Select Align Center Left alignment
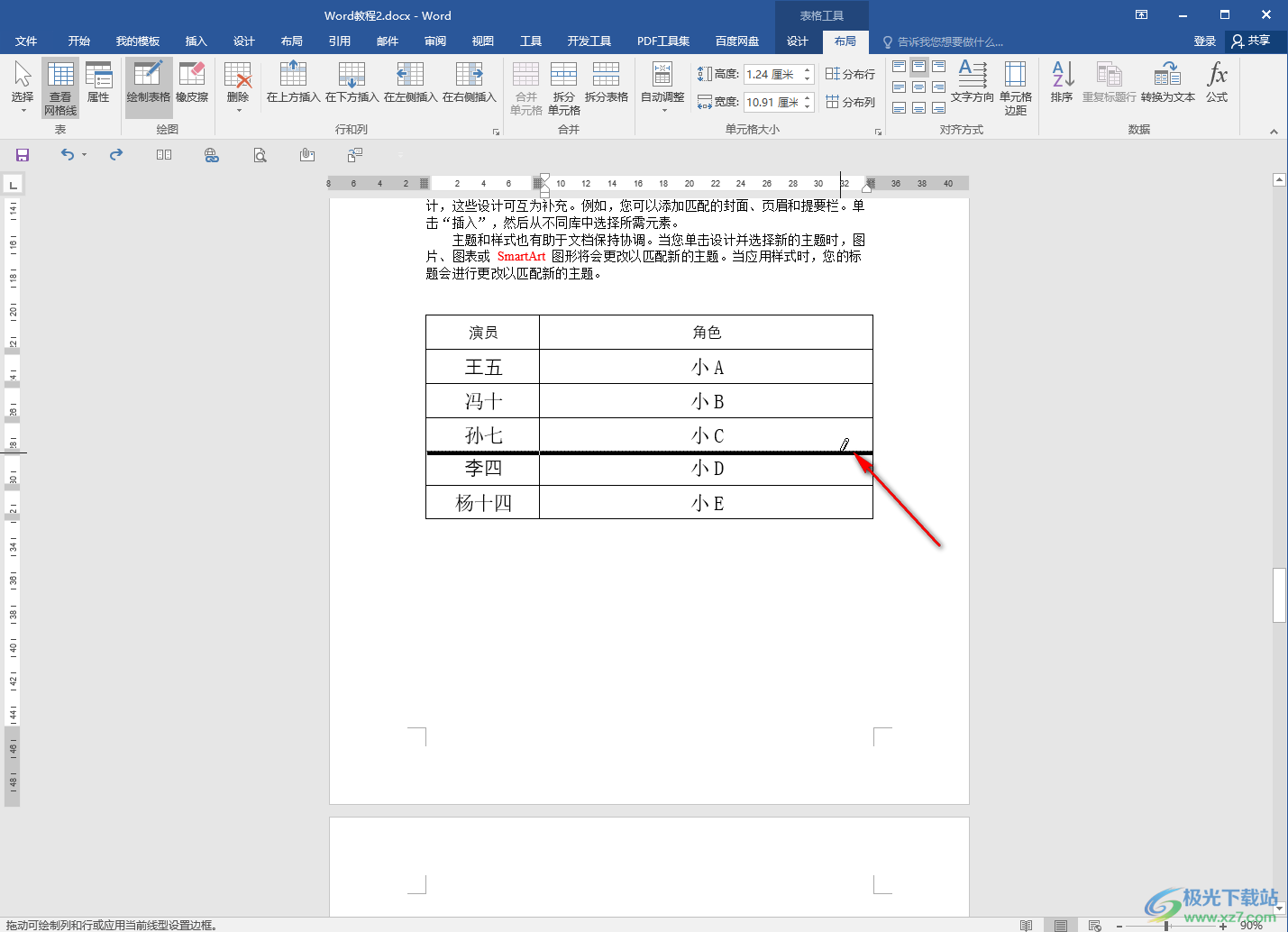The image size is (1288, 932). tap(899, 87)
